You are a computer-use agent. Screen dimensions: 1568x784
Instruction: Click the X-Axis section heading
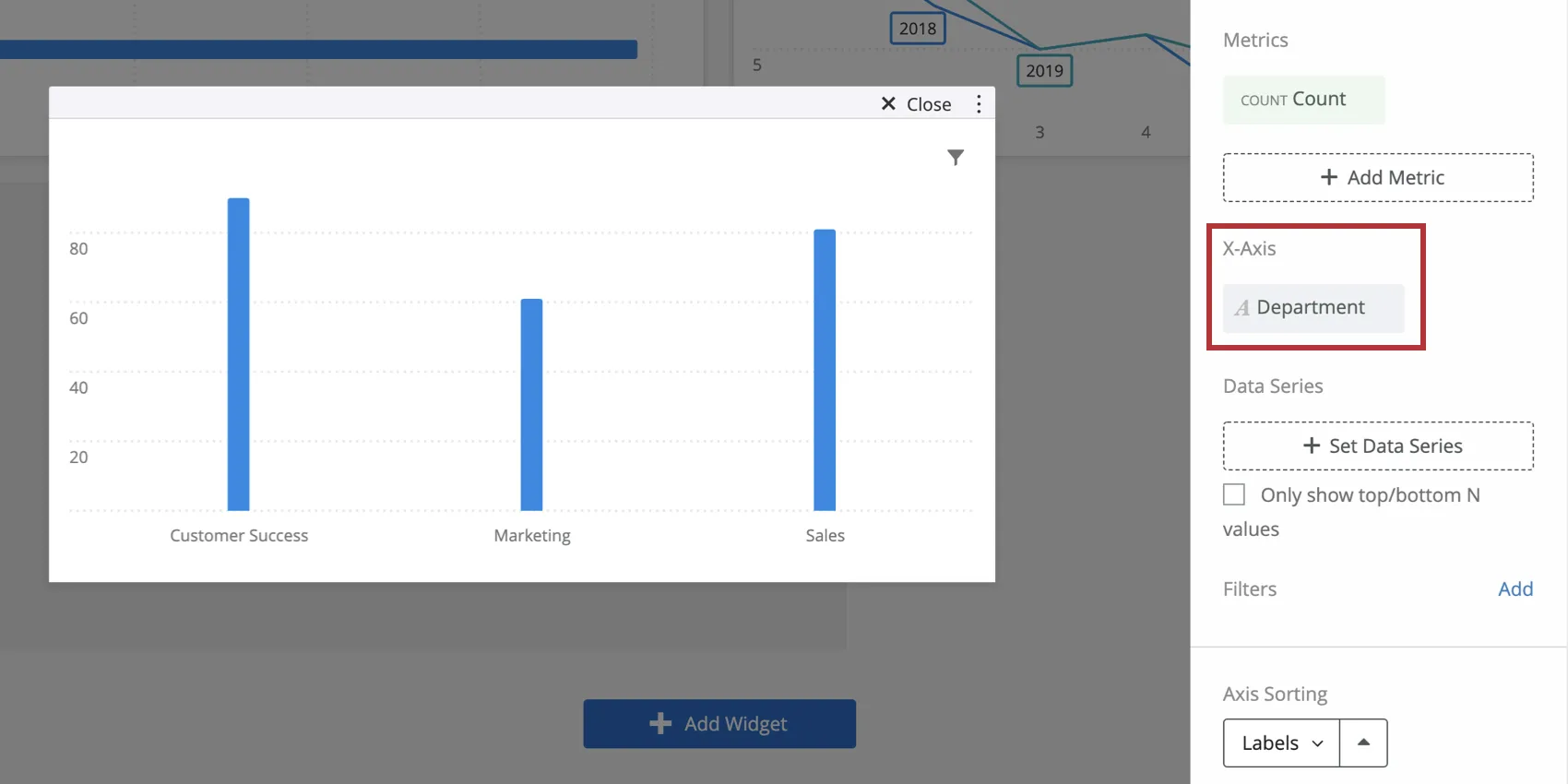pyautogui.click(x=1250, y=248)
